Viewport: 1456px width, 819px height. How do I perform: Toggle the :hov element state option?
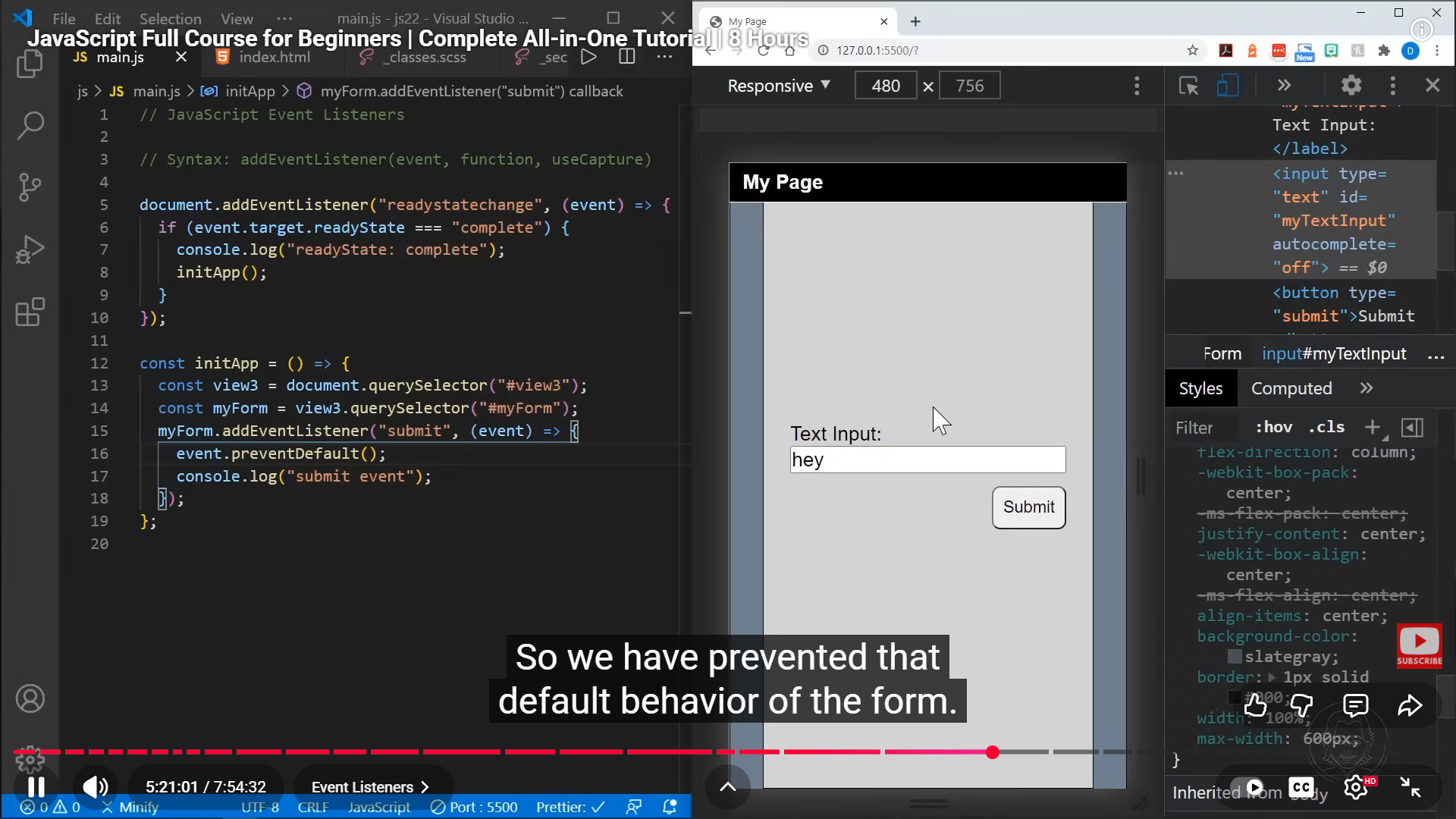tap(1274, 428)
